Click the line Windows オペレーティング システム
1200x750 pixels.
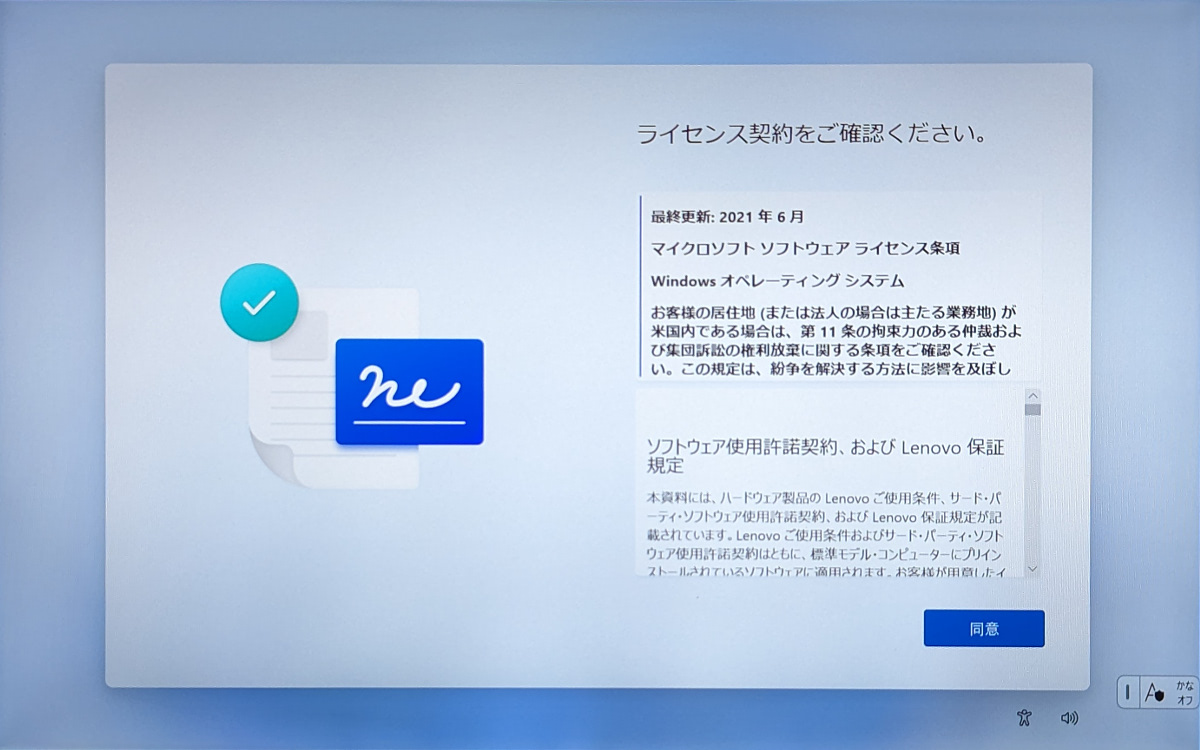pyautogui.click(x=777, y=280)
